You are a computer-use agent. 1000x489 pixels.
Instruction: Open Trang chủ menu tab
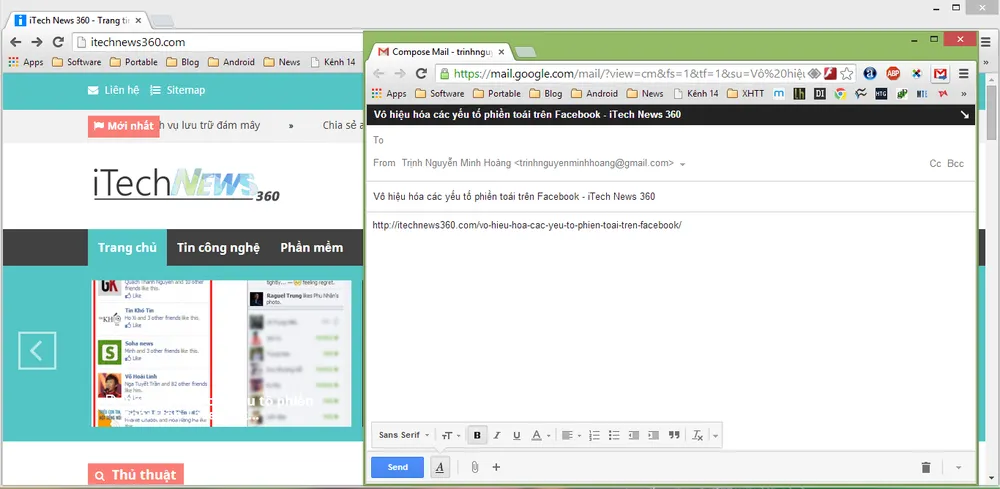[128, 247]
